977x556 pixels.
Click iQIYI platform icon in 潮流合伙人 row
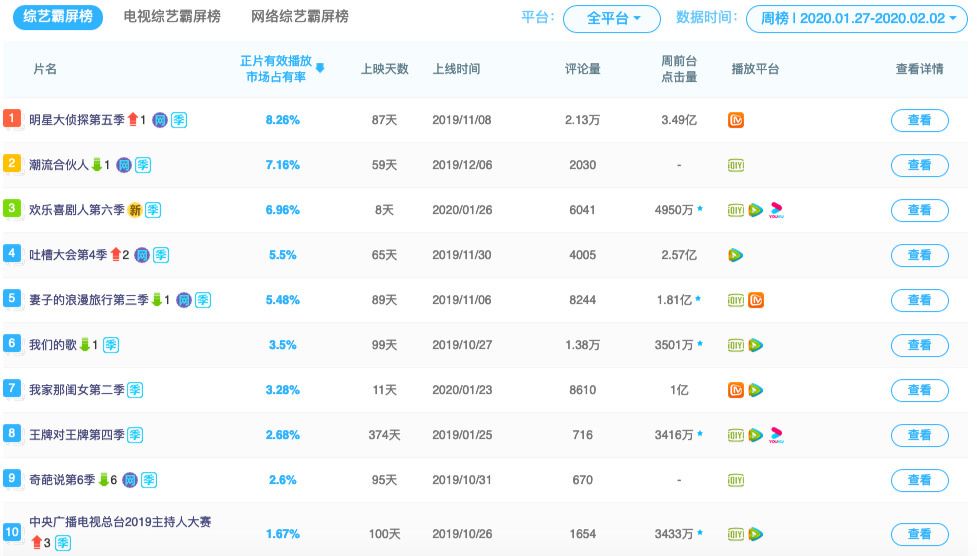point(736,165)
